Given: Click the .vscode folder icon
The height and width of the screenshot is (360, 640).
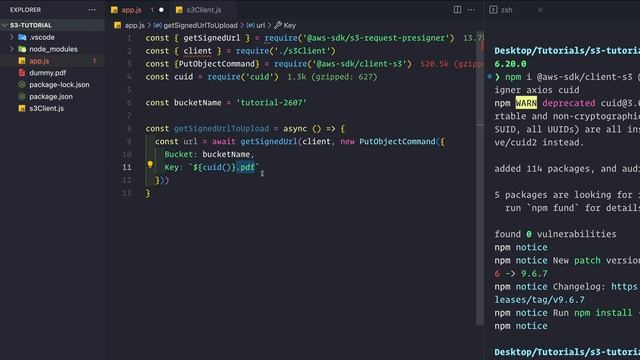Looking at the screenshot, I should tap(22, 37).
